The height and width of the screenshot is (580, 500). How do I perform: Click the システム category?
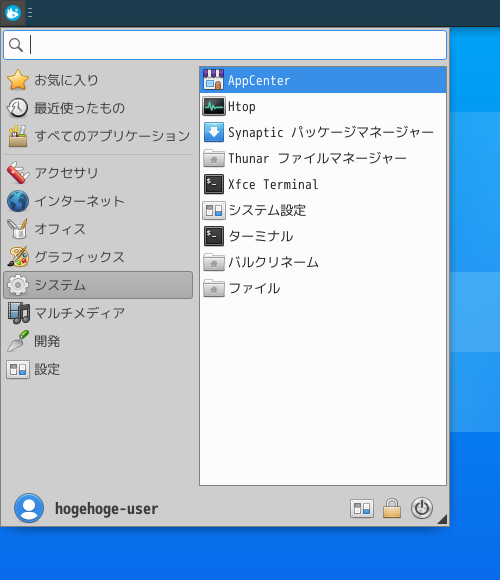(98, 285)
